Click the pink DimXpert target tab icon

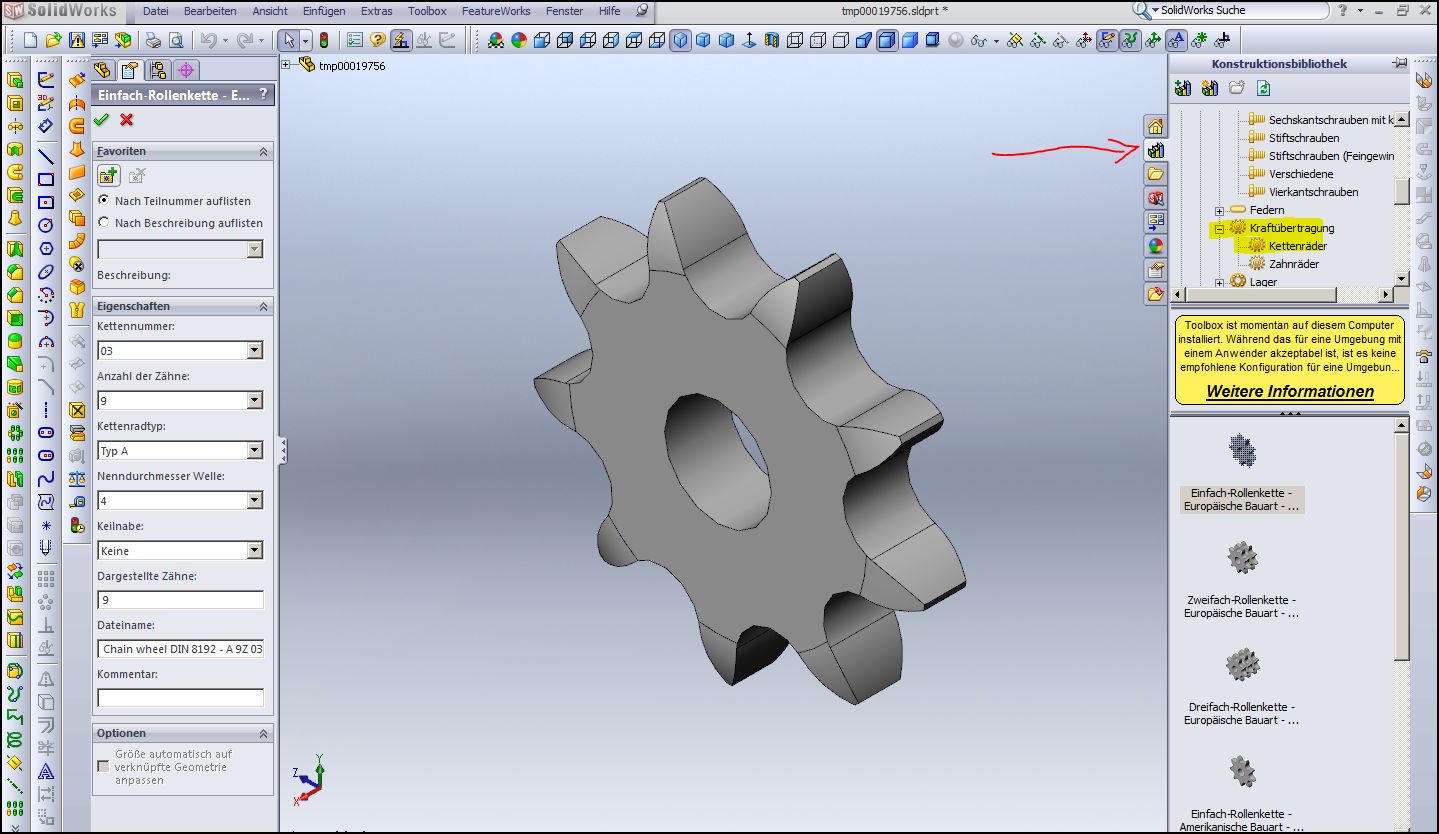pos(185,70)
